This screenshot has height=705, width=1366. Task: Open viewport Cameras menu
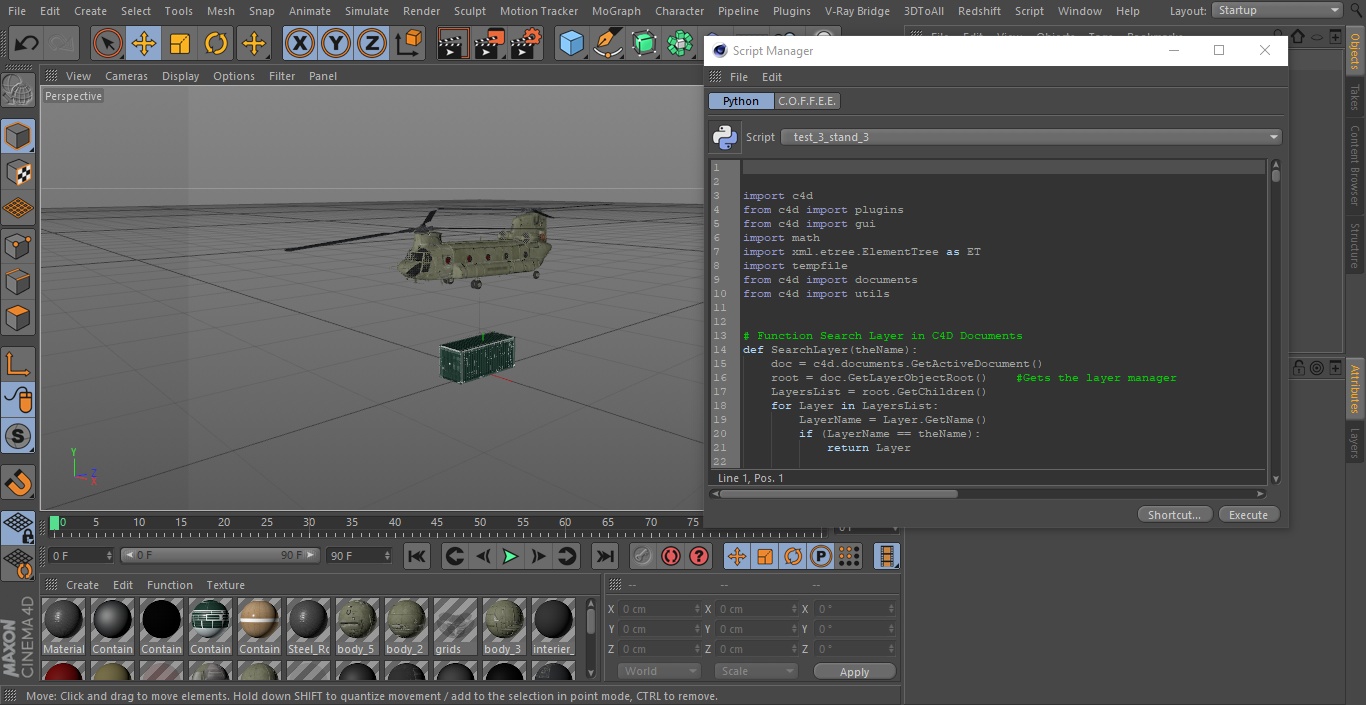click(x=126, y=76)
